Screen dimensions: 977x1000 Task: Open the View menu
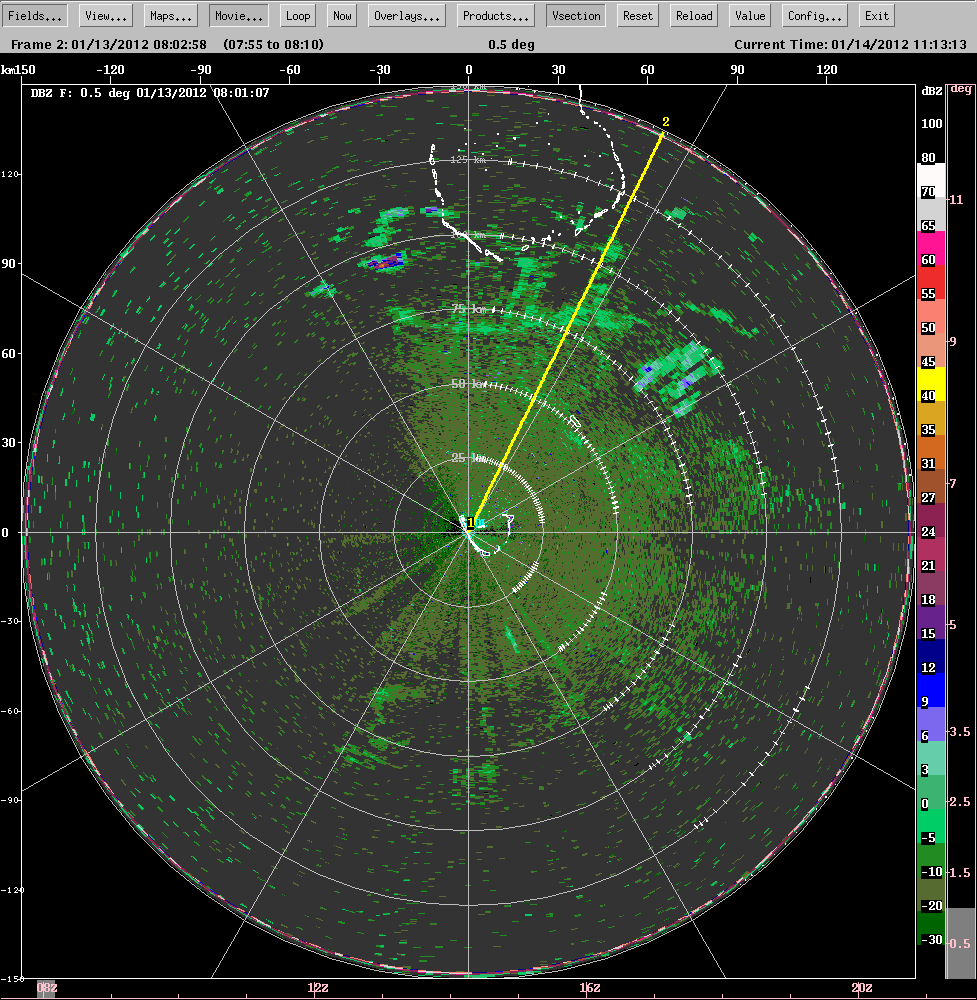pyautogui.click(x=104, y=15)
